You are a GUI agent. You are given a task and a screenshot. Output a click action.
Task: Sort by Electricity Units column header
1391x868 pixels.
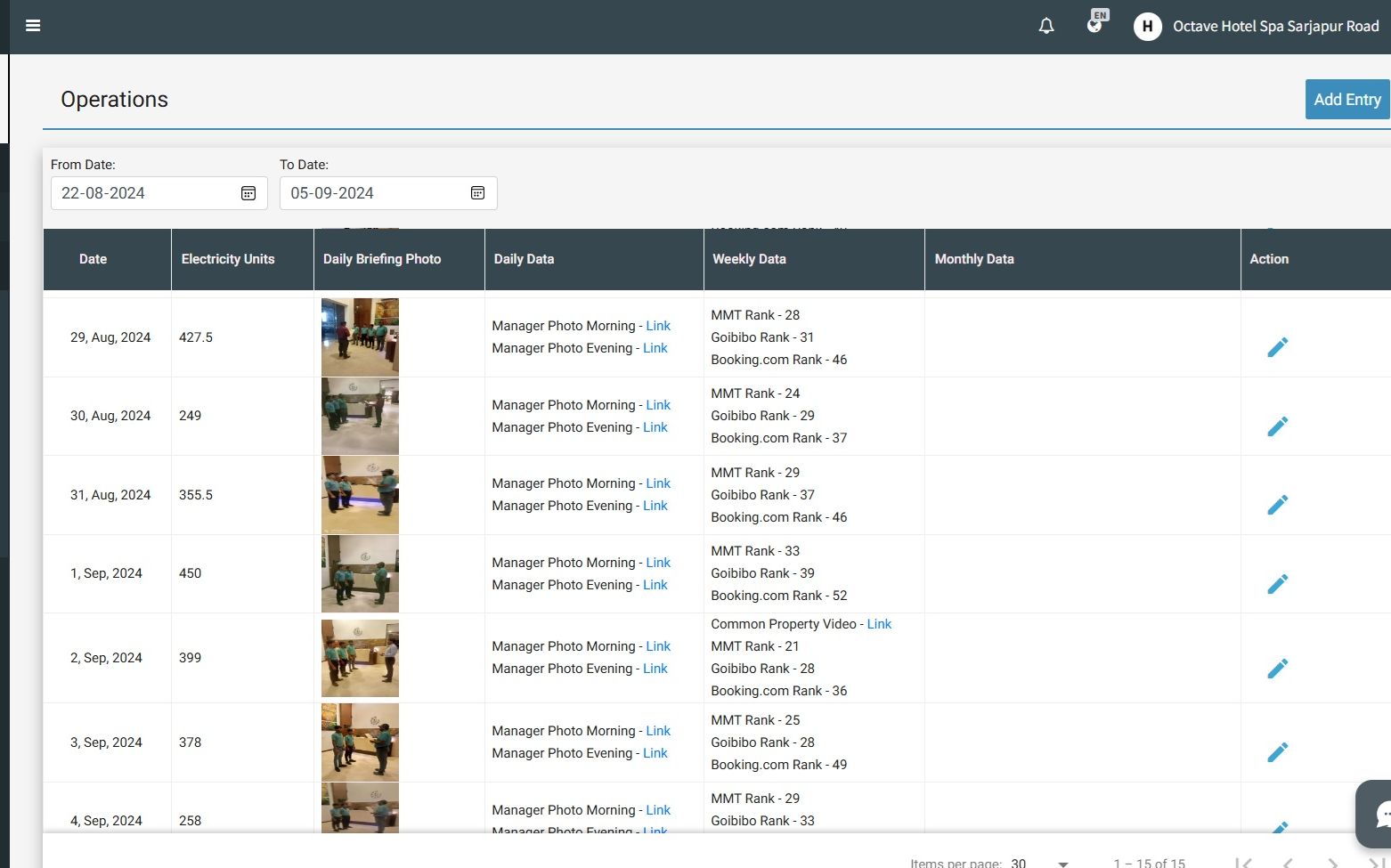pos(228,259)
